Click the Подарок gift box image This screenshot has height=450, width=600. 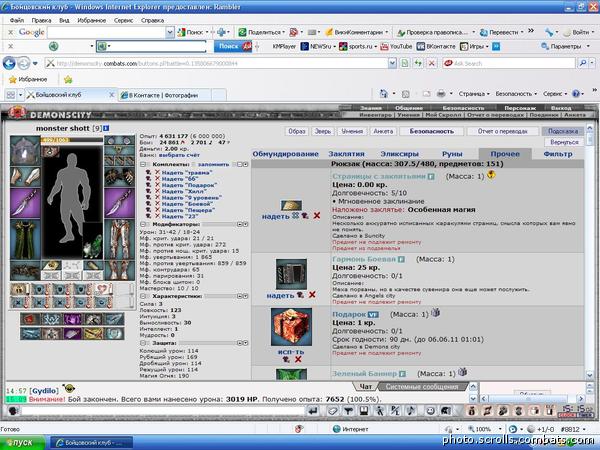(291, 327)
